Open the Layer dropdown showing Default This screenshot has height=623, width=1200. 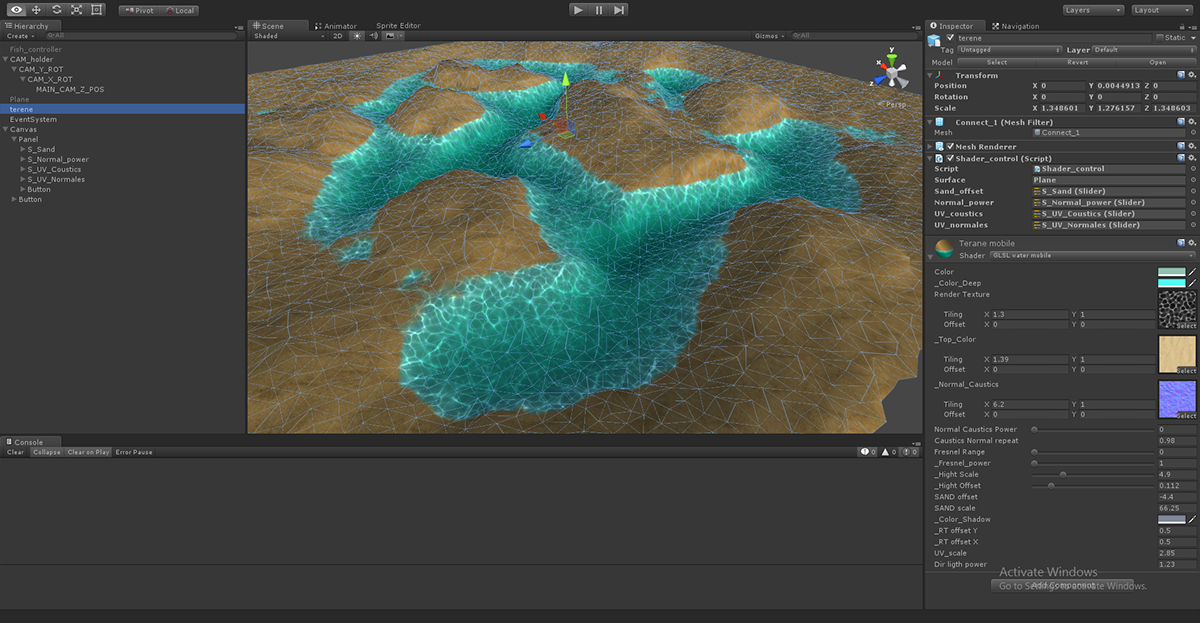[1144, 49]
